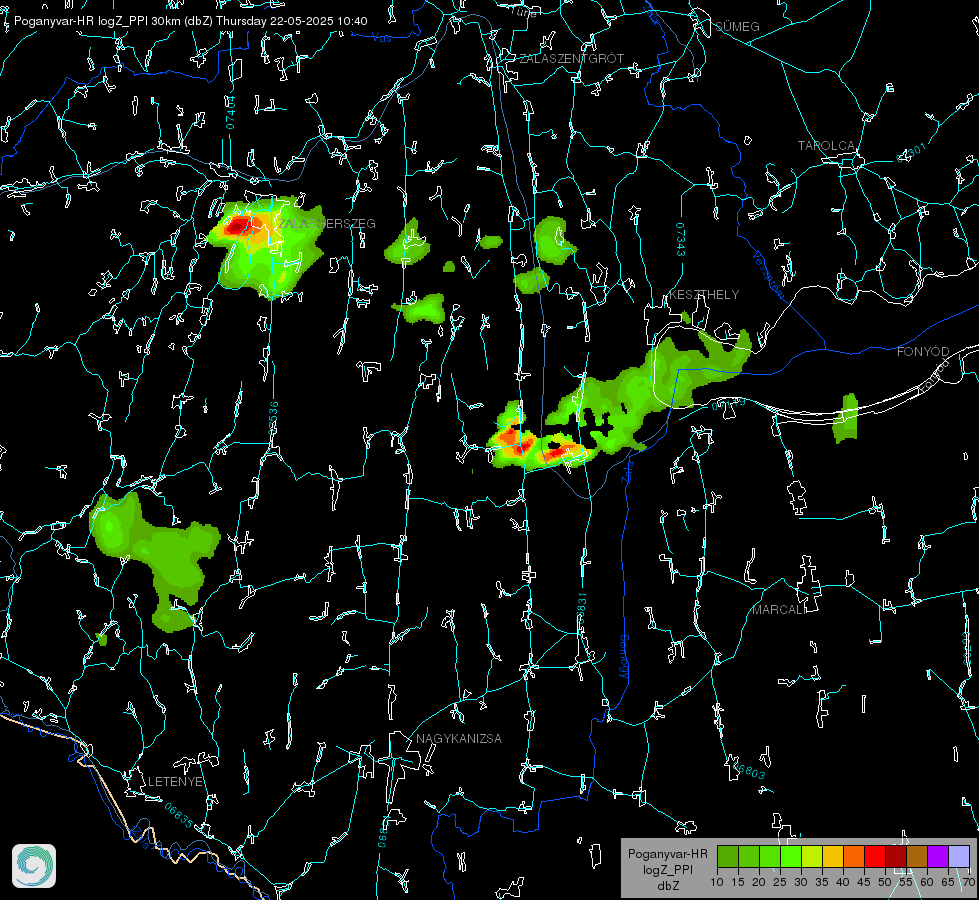Viewport: 979px width, 900px height.
Task: Click the FONYÓD town label
Action: tap(923, 352)
